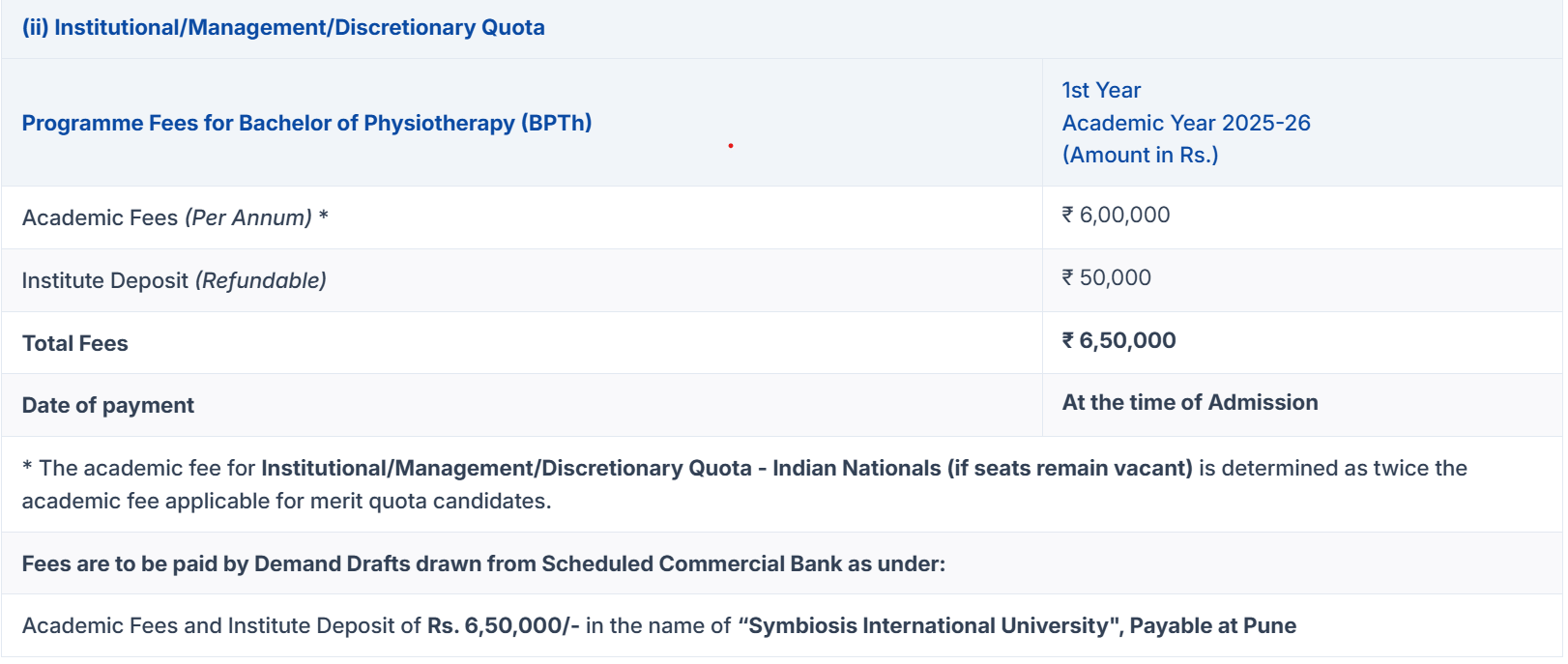Click the 'Date of payment' row label

click(108, 405)
